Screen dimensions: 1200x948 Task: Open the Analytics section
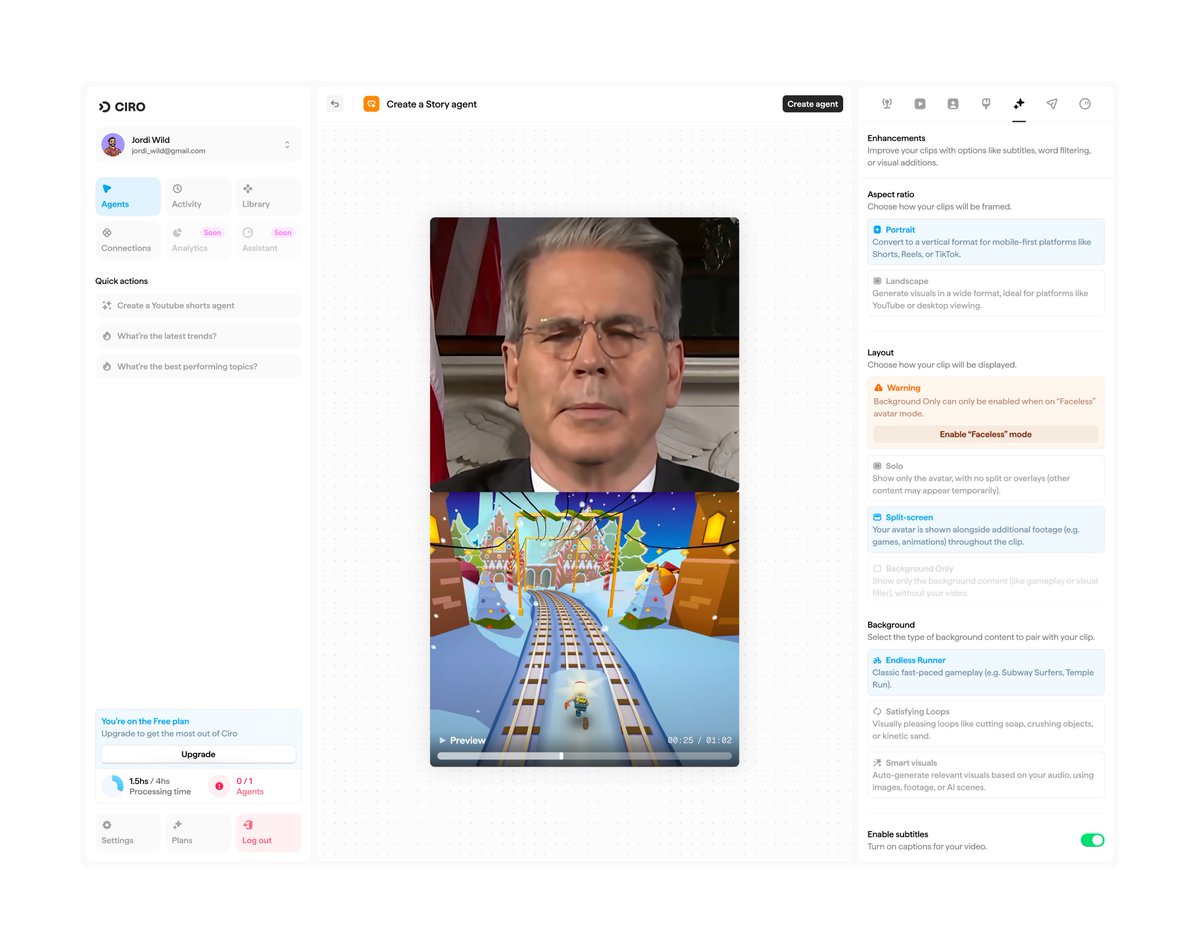198,240
